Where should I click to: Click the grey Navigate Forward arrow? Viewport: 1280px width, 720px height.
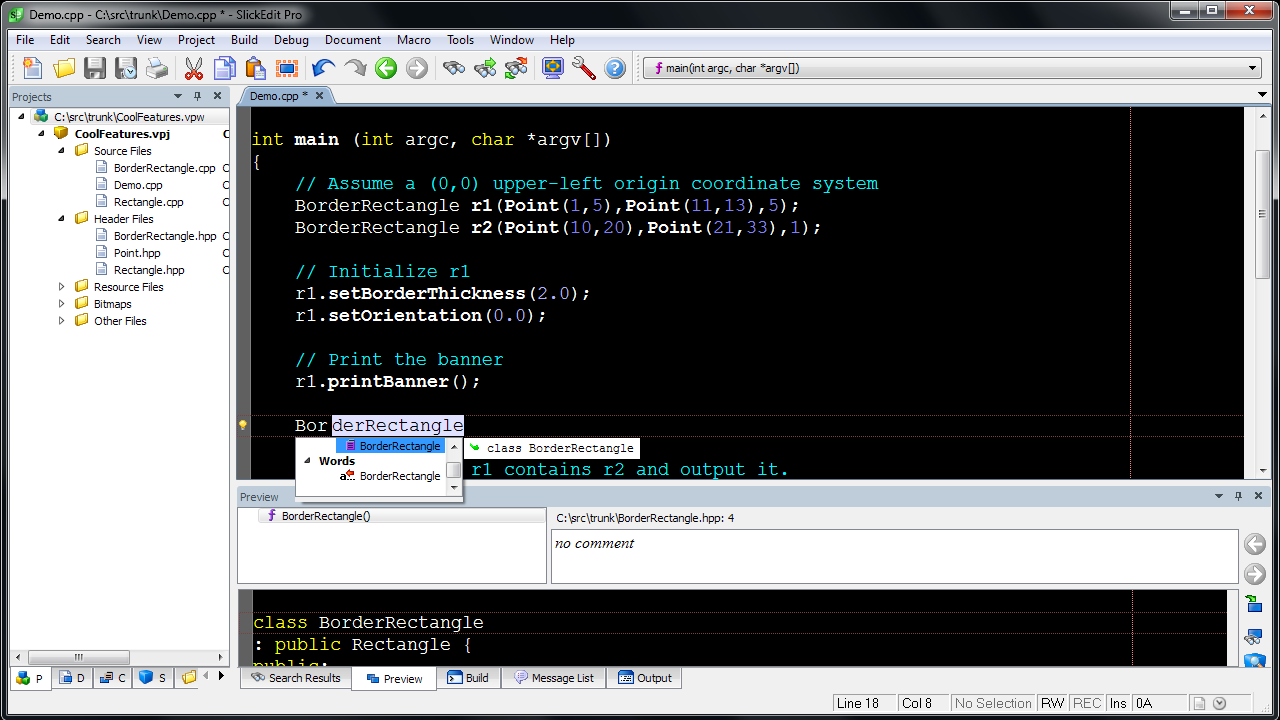[417, 68]
